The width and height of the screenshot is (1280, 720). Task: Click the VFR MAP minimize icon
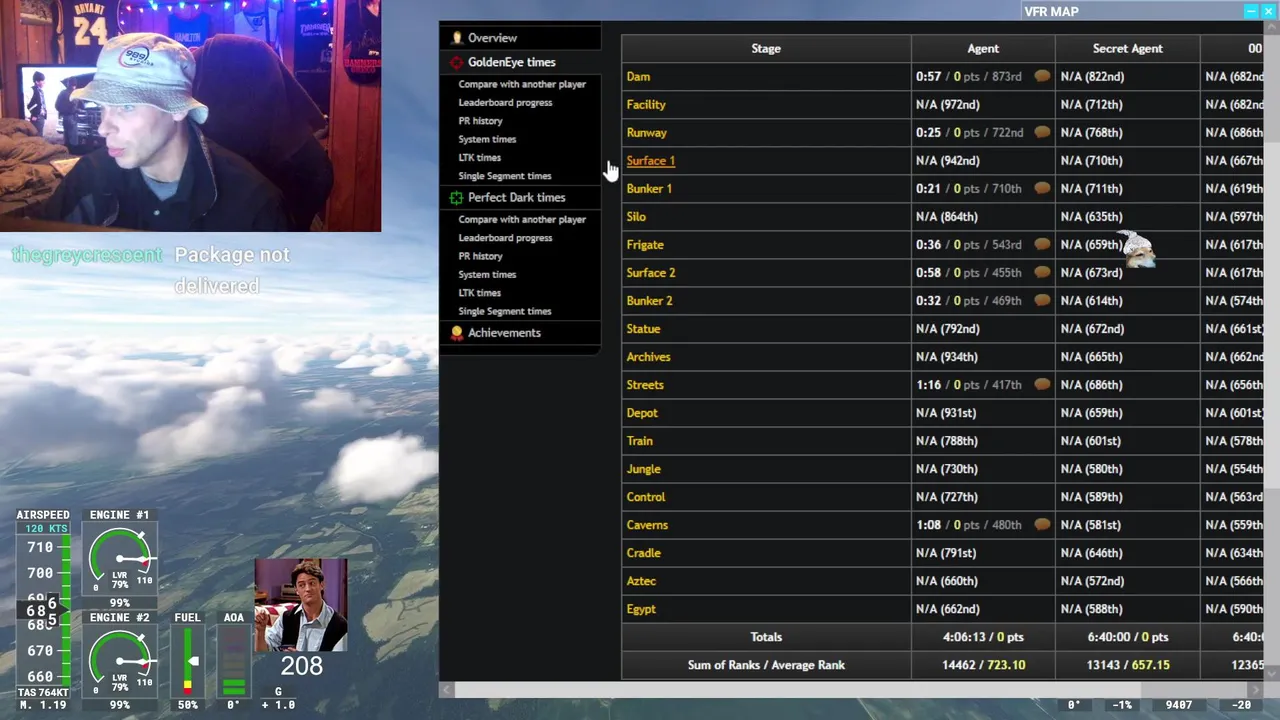pos(1251,11)
